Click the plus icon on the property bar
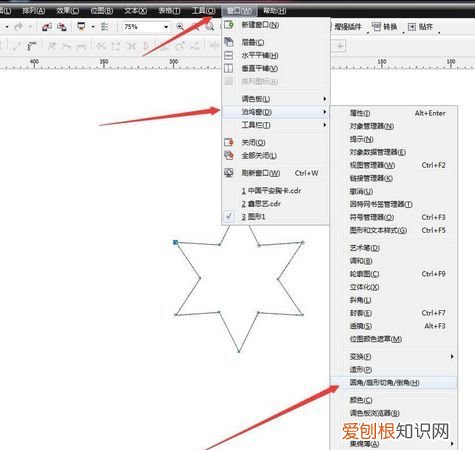Image resolution: width=475 pixels, height=450 pixels. (x=340, y=46)
